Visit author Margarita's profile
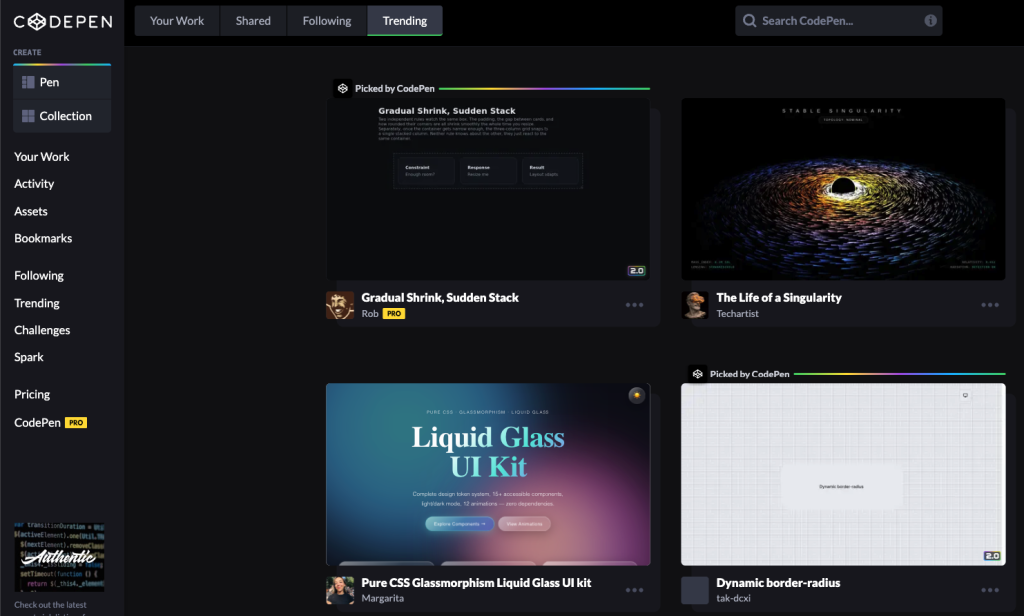Image resolution: width=1024 pixels, height=616 pixels. (383, 598)
